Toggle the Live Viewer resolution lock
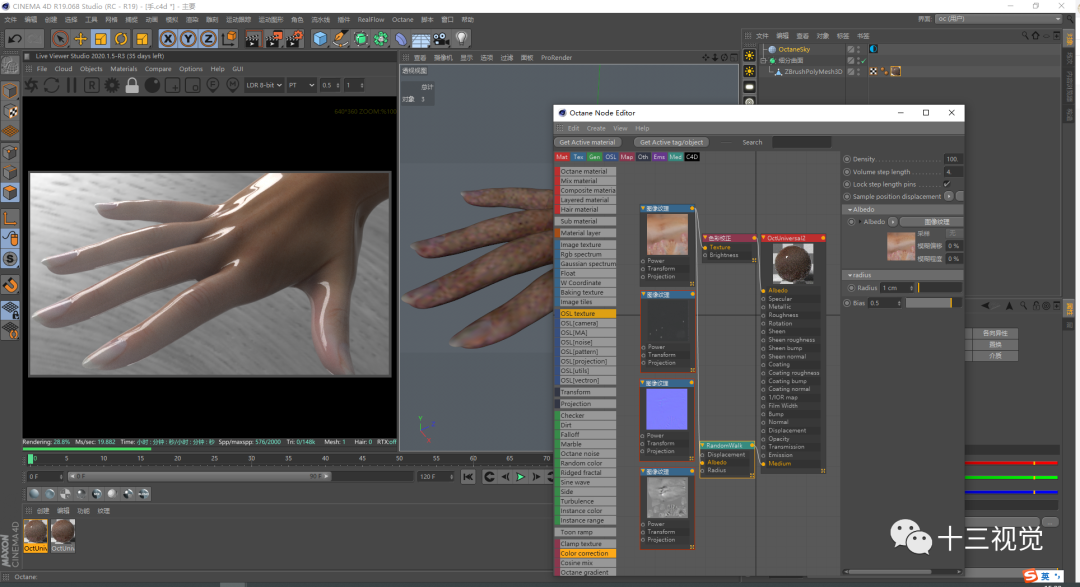This screenshot has width=1080, height=587. [132, 85]
